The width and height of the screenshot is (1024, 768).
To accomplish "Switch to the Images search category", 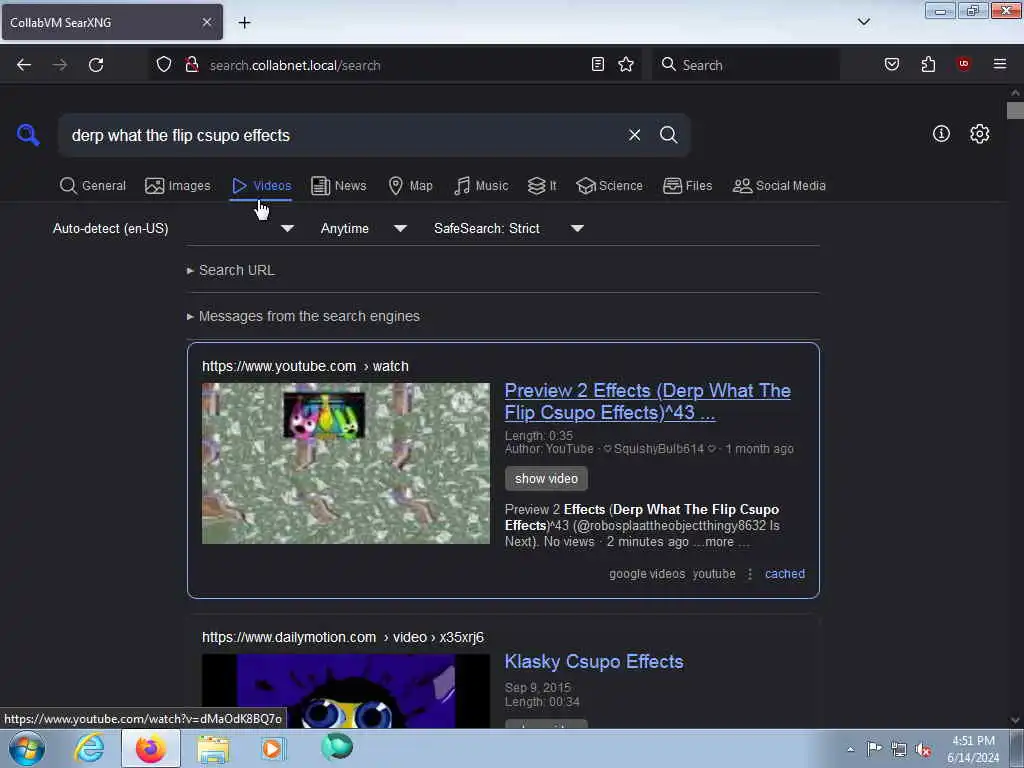I will (x=178, y=186).
